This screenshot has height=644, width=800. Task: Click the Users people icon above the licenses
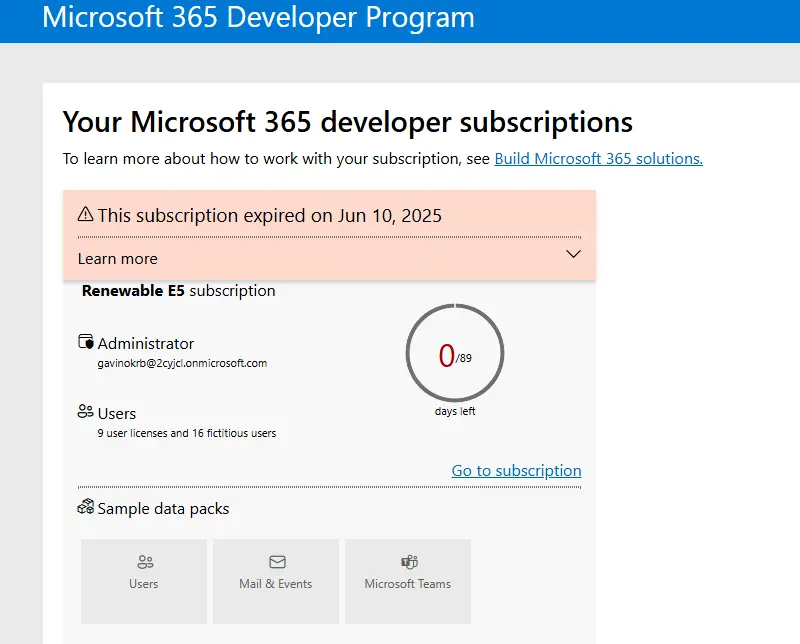85,411
